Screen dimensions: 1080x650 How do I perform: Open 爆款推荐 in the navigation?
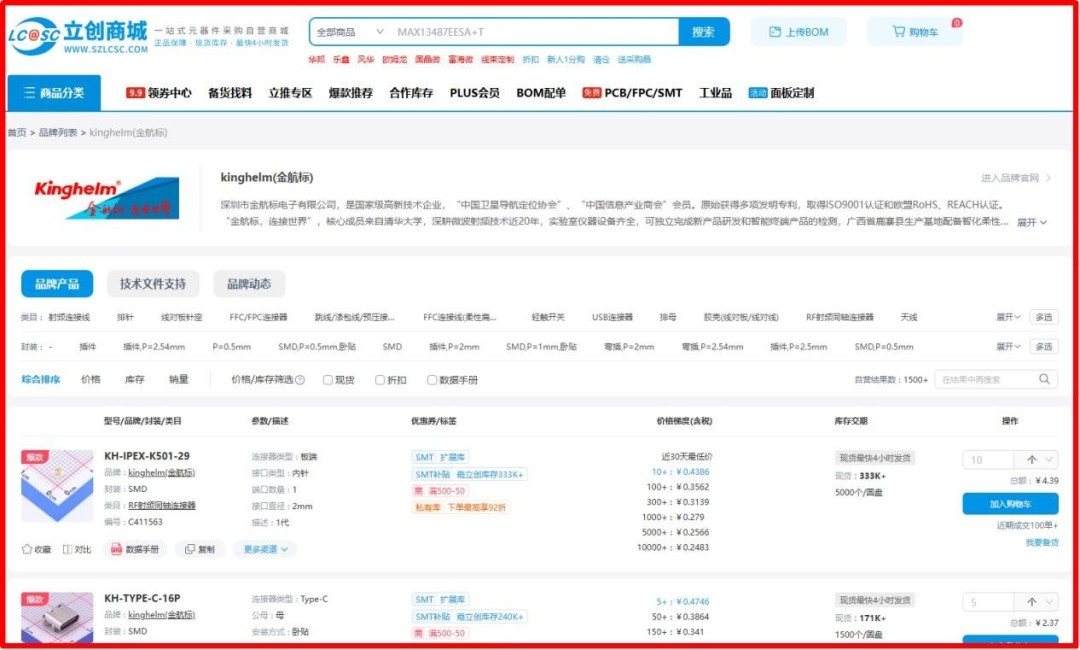tap(351, 93)
